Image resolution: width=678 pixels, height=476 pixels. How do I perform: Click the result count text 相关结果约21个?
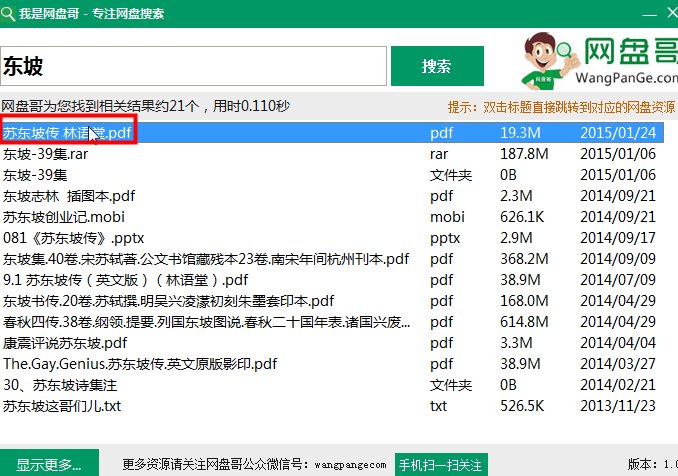coord(149,106)
